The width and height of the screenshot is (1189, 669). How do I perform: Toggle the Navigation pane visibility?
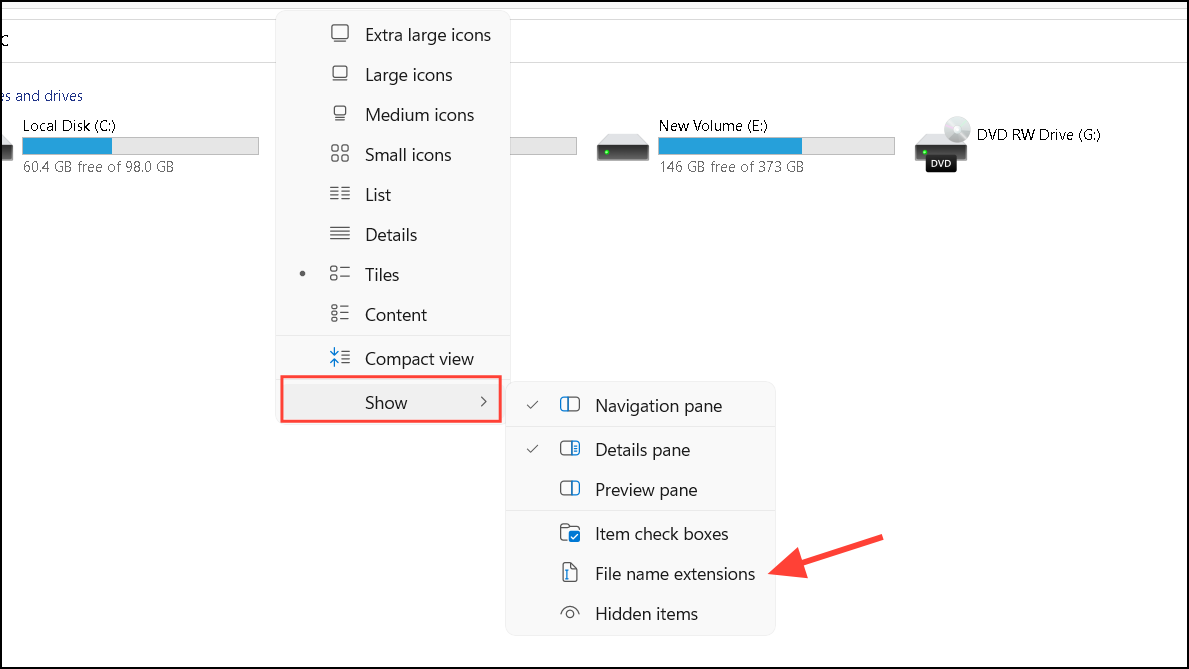click(657, 405)
